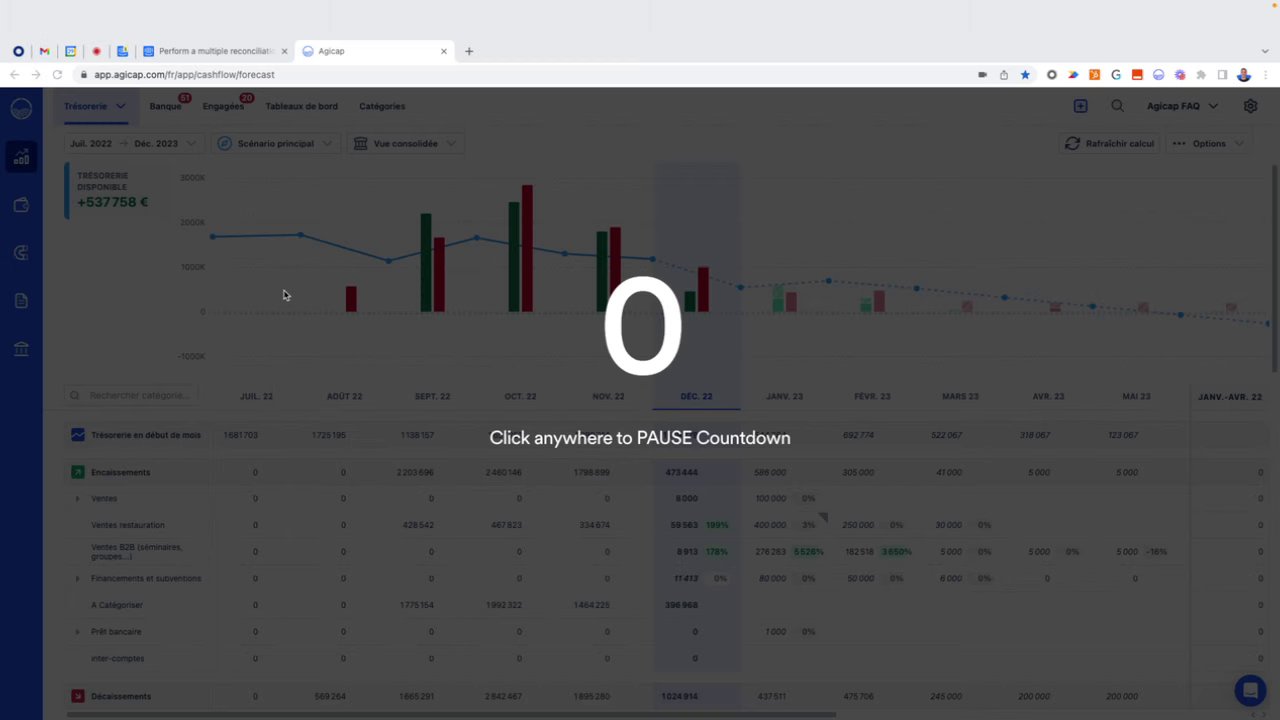Screen dimensions: 1280x720
Task: Open the documents icon in the sidebar
Action: point(21,301)
